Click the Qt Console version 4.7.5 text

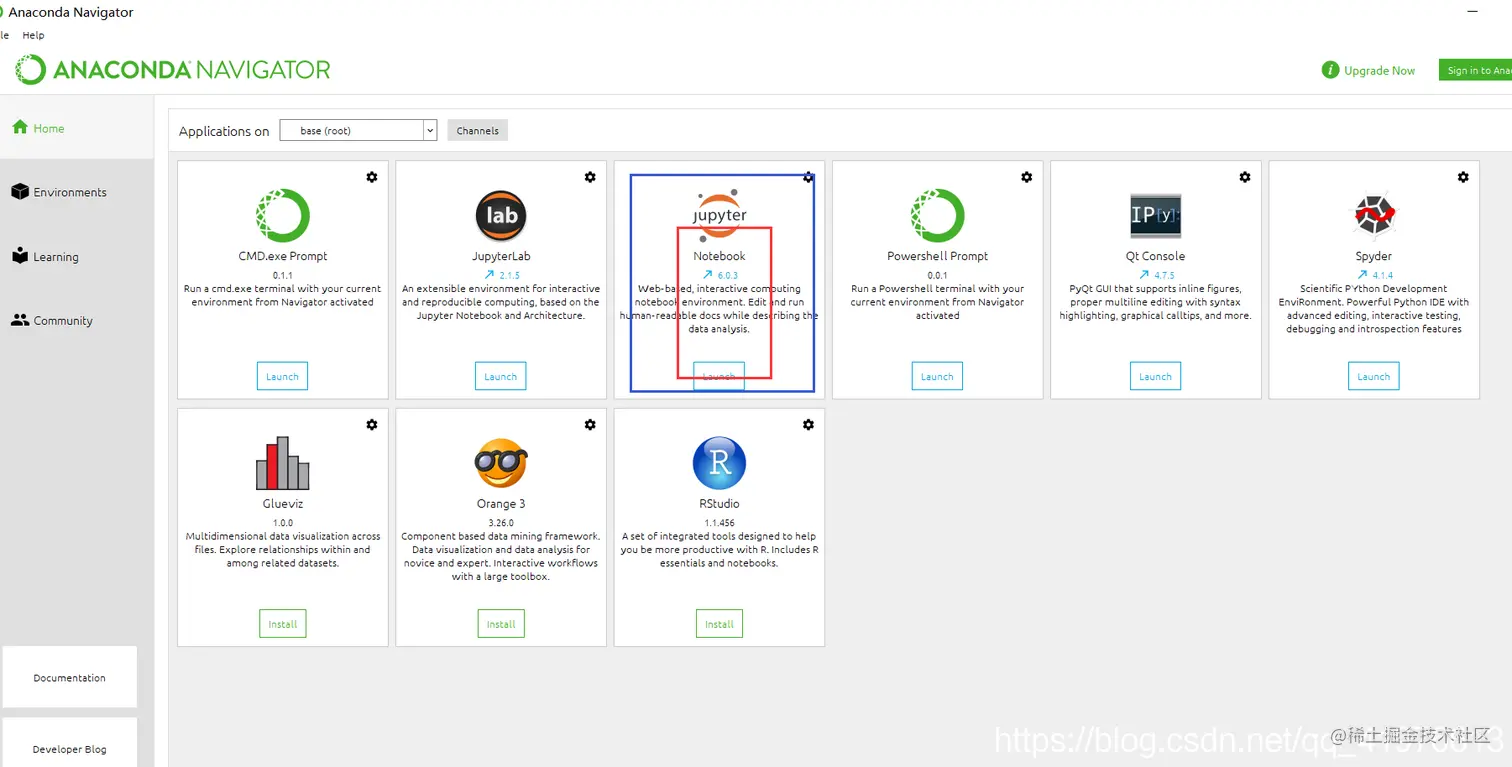click(1164, 275)
